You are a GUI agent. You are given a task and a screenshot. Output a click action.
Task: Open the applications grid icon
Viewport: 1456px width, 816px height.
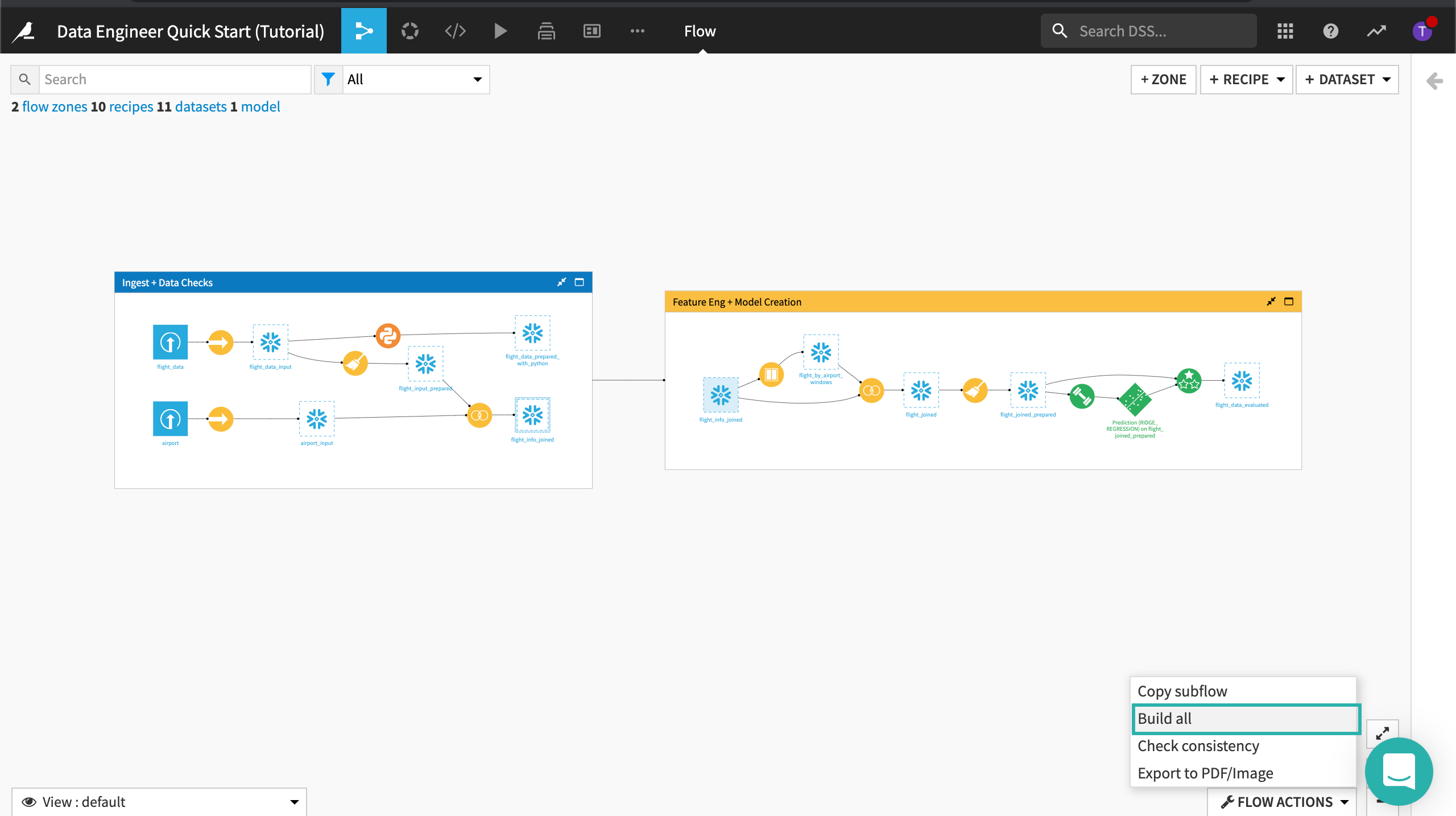tap(1285, 31)
